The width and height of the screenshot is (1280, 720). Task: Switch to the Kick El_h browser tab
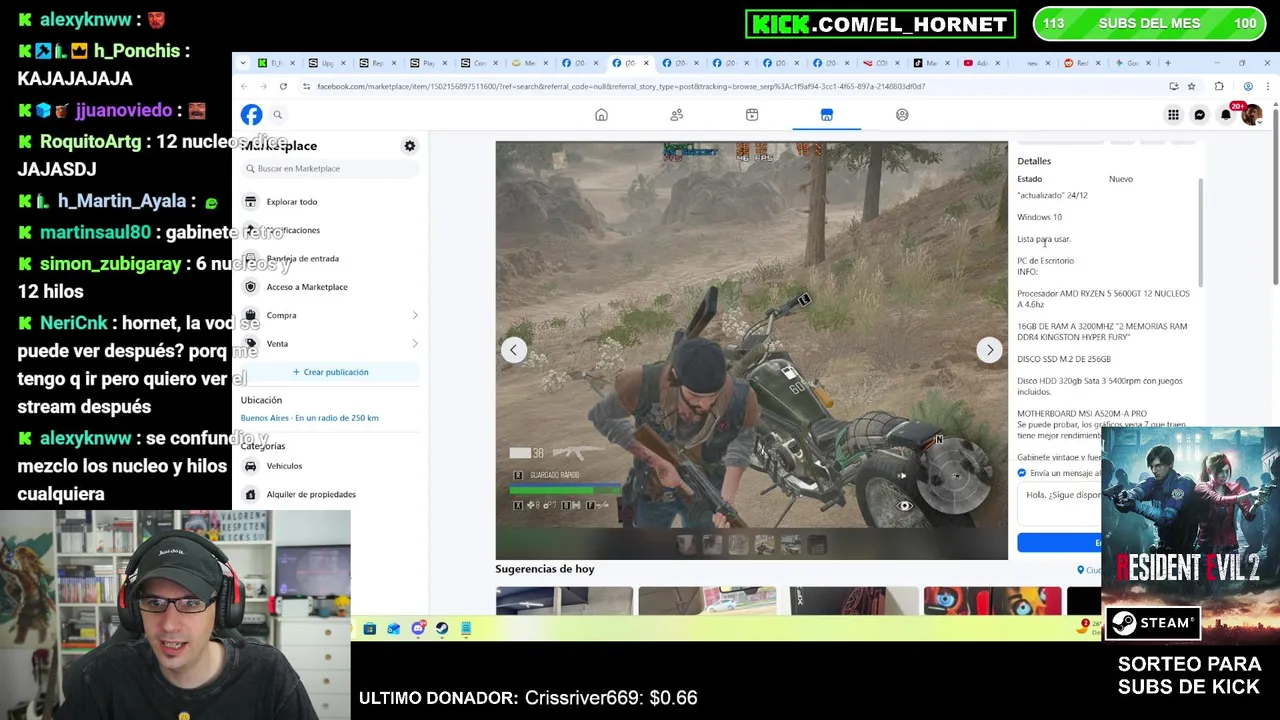click(x=276, y=63)
